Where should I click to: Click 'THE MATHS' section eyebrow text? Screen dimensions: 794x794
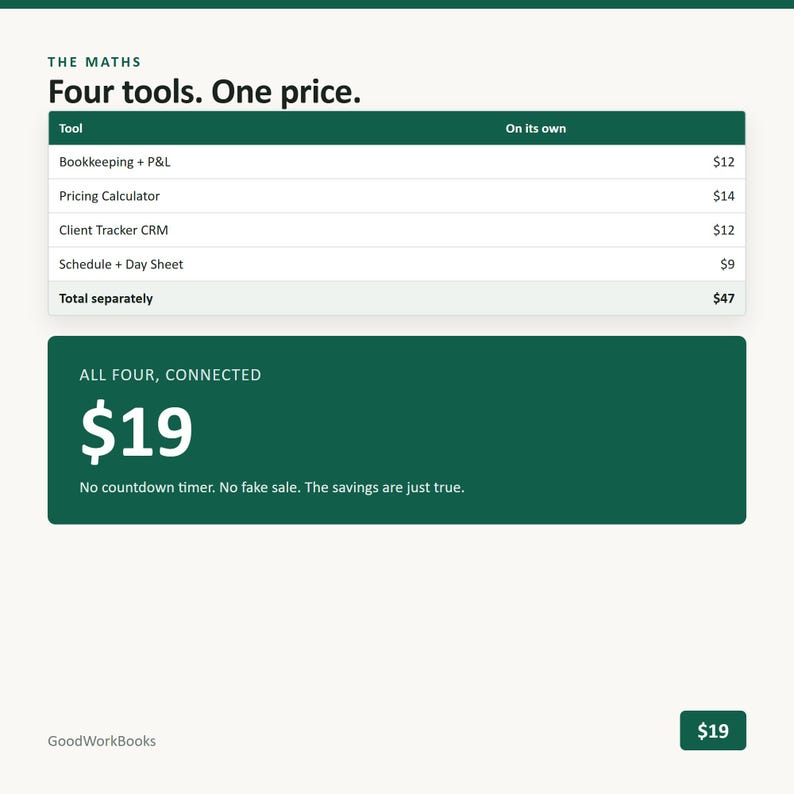pos(94,62)
